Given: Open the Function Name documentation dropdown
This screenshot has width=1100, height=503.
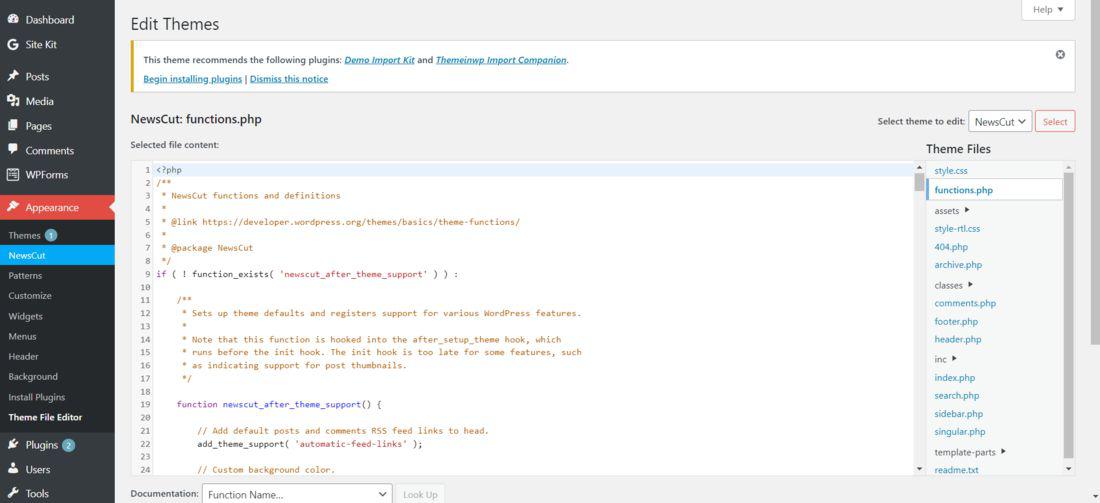Looking at the screenshot, I should 297,494.
